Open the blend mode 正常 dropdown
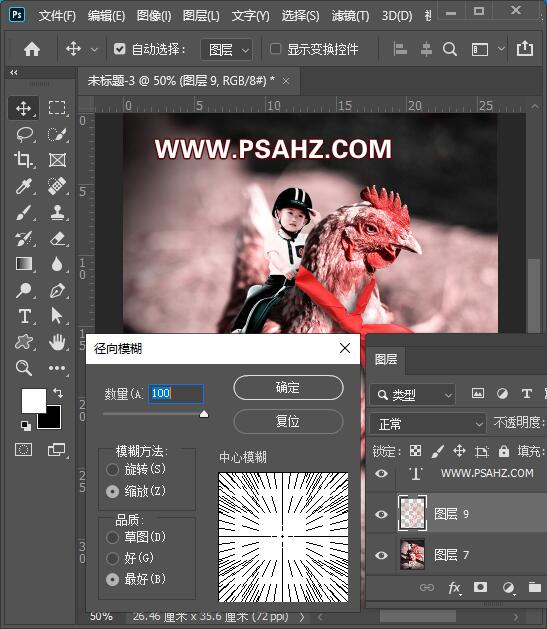This screenshot has height=629, width=547. pos(428,424)
